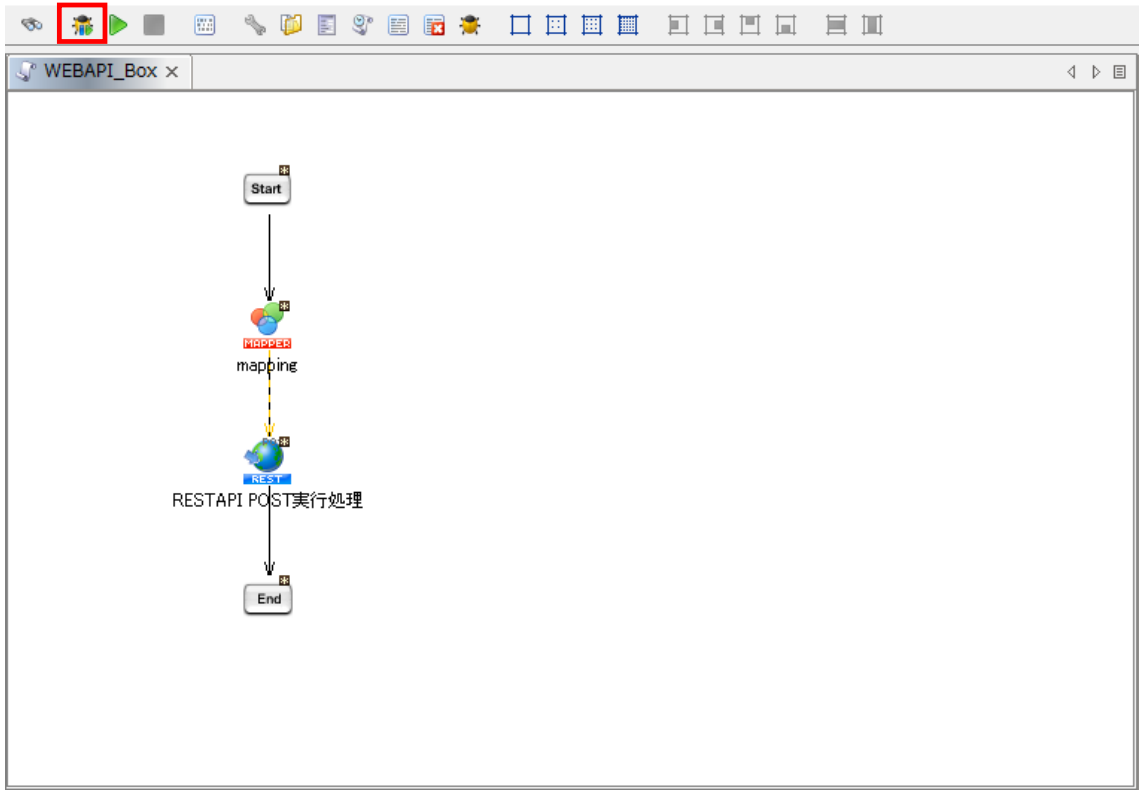Click the first gray alignment icon
1147x796 pixels.
click(679, 26)
